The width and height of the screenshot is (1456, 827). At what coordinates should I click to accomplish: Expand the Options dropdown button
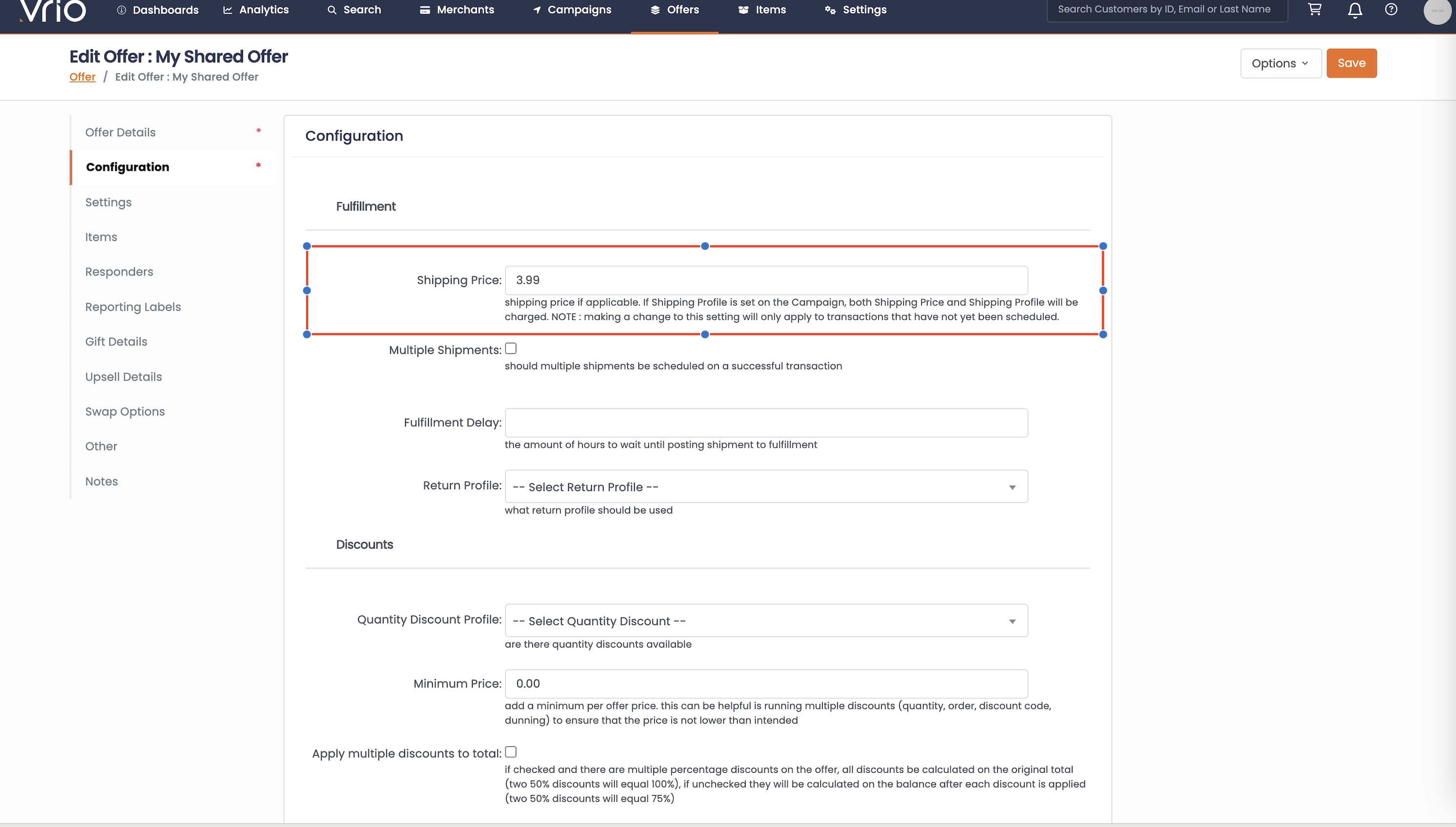tap(1281, 63)
